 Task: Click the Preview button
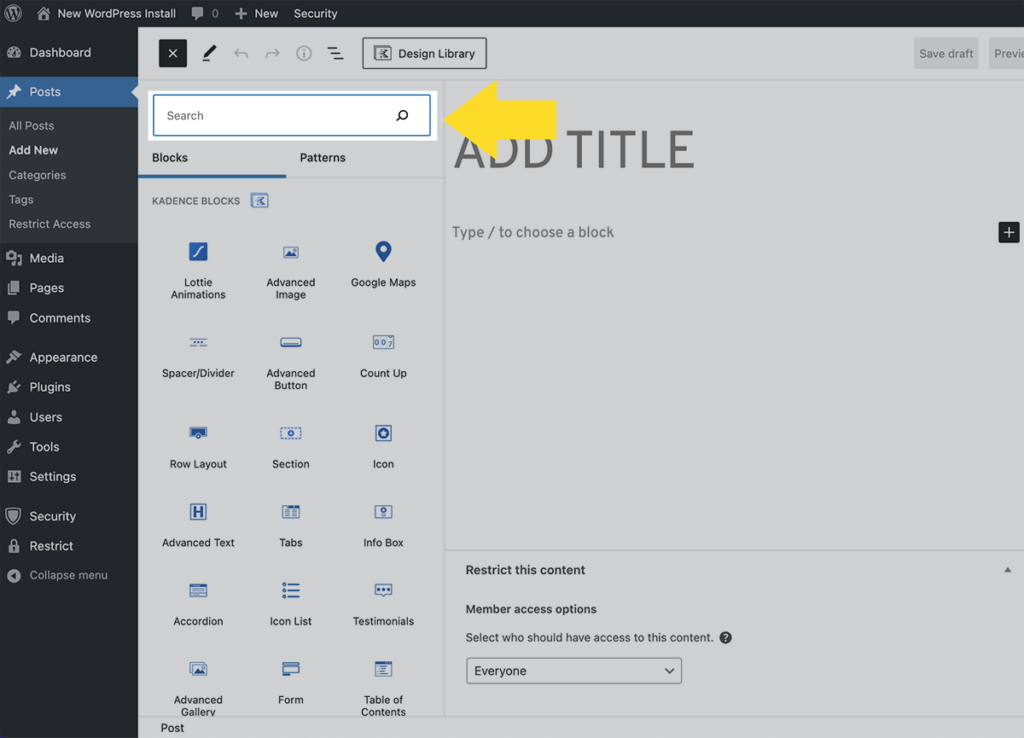click(1006, 54)
